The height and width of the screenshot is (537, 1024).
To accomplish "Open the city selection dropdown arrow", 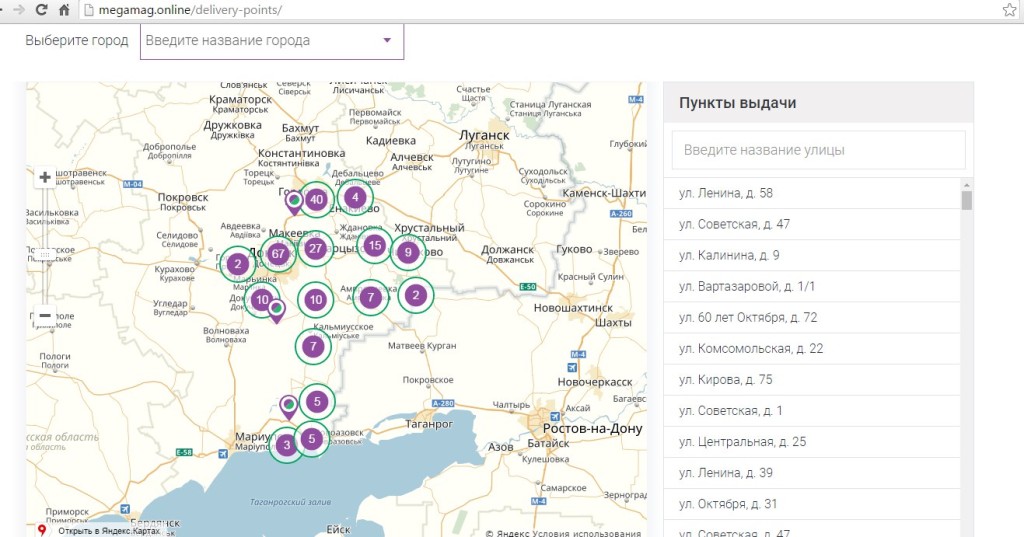I will [x=387, y=41].
